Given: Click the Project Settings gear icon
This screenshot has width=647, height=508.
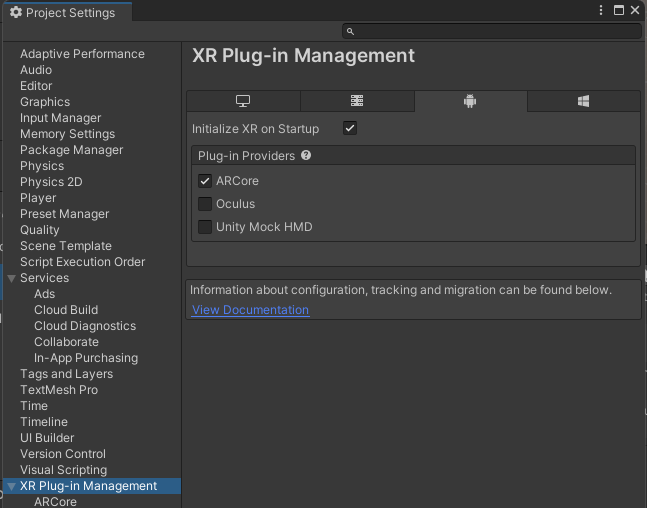Looking at the screenshot, I should click(16, 12).
